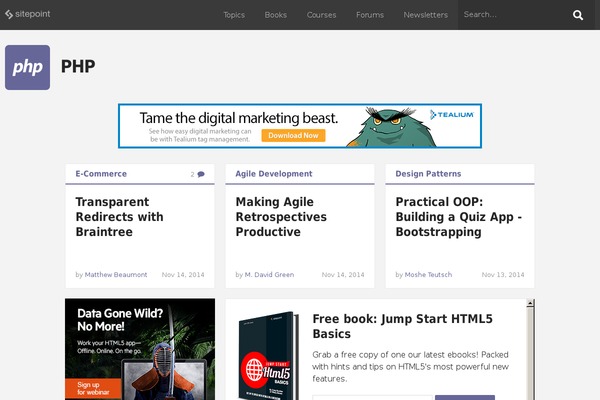
Task: Click the Nov 13, 2014 date
Action: 503,274
